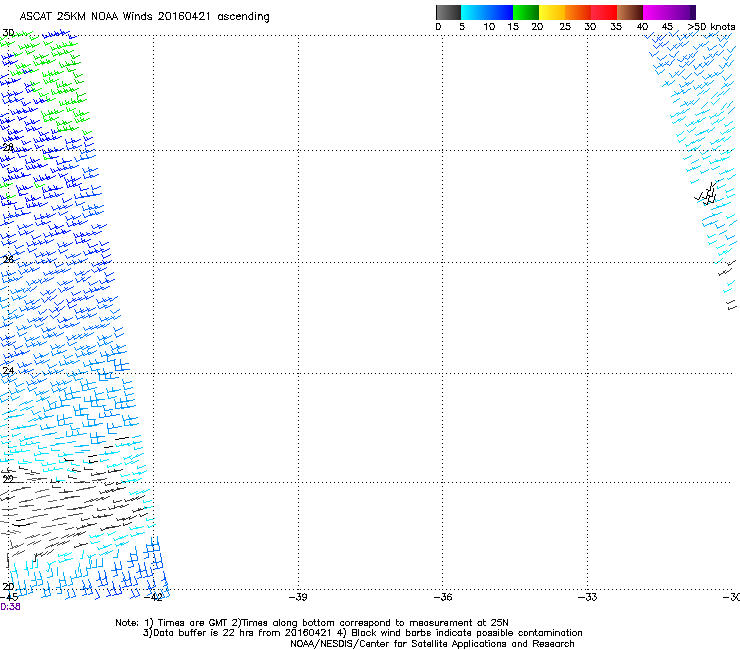Click the latitude label '22'
This screenshot has height=650, width=740.
pos(8,479)
